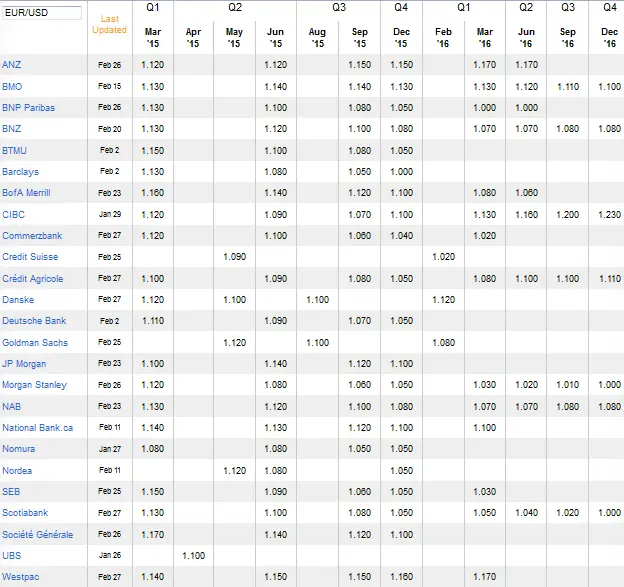
Task: Click the Sep '15 column header
Action: coord(360,37)
